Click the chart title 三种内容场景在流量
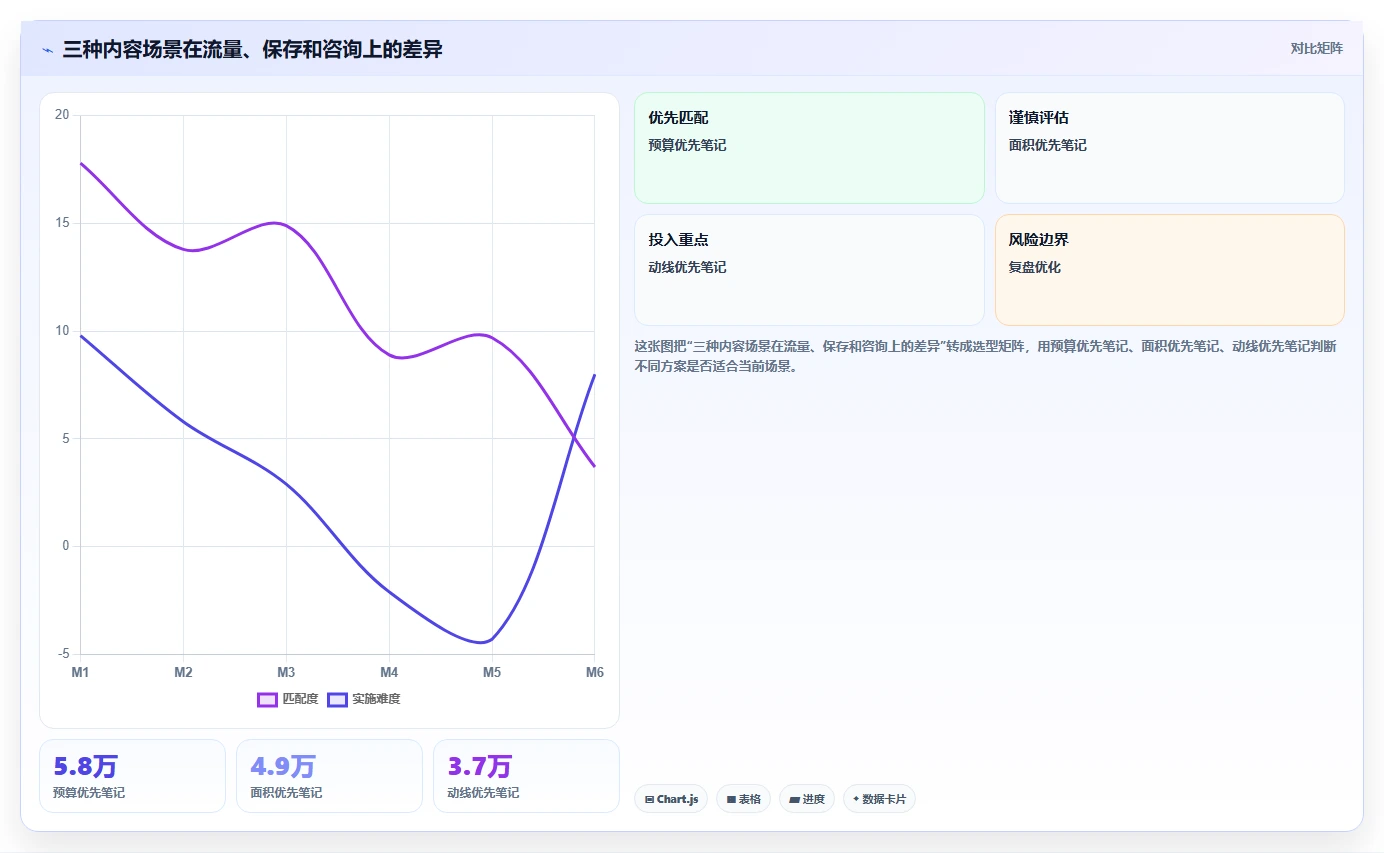This screenshot has width=1384, height=853. click(251, 49)
